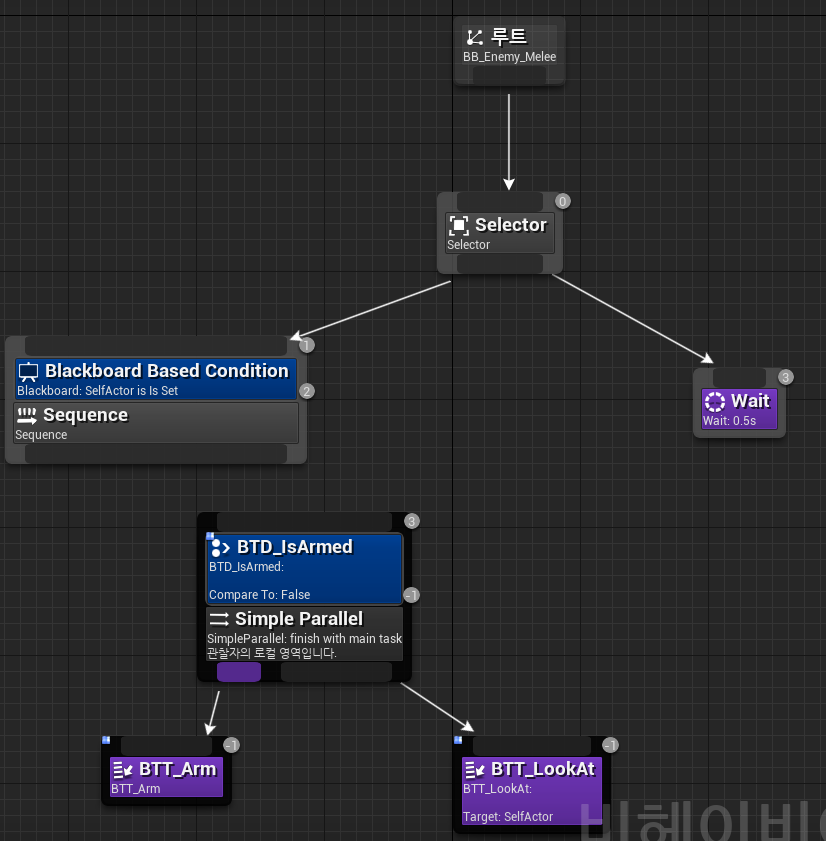Screen dimensions: 826x841
Task: Click the -1 badge beside Simple Parallel
Action: point(411,595)
